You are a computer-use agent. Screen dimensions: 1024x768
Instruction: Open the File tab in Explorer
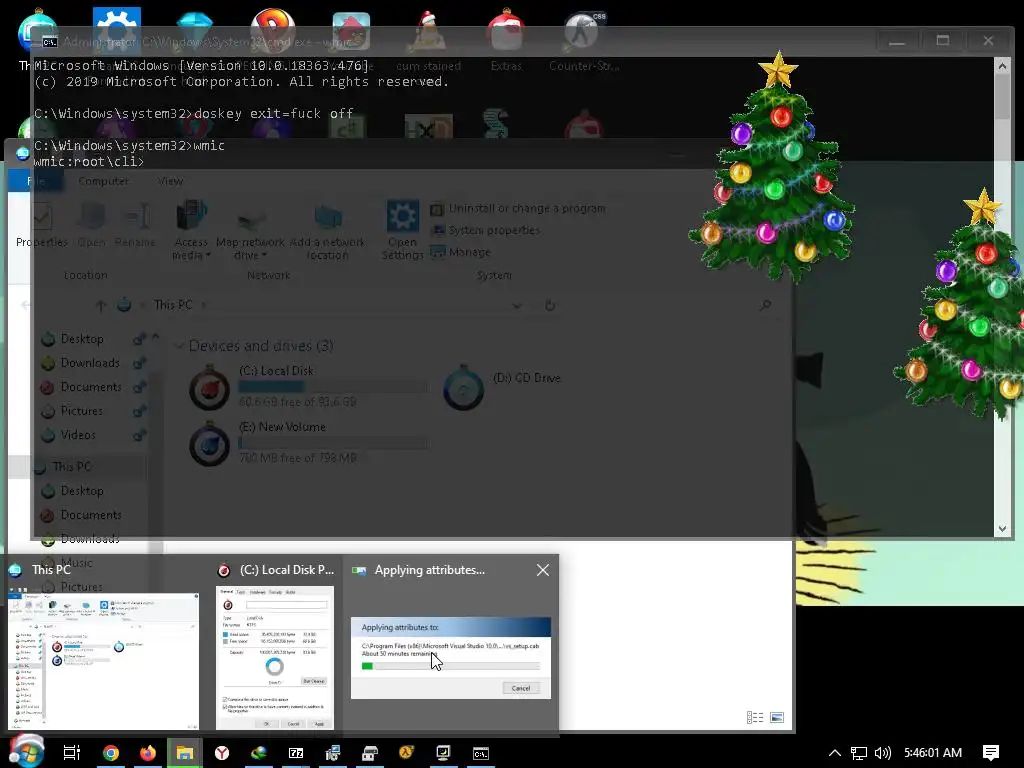36,181
